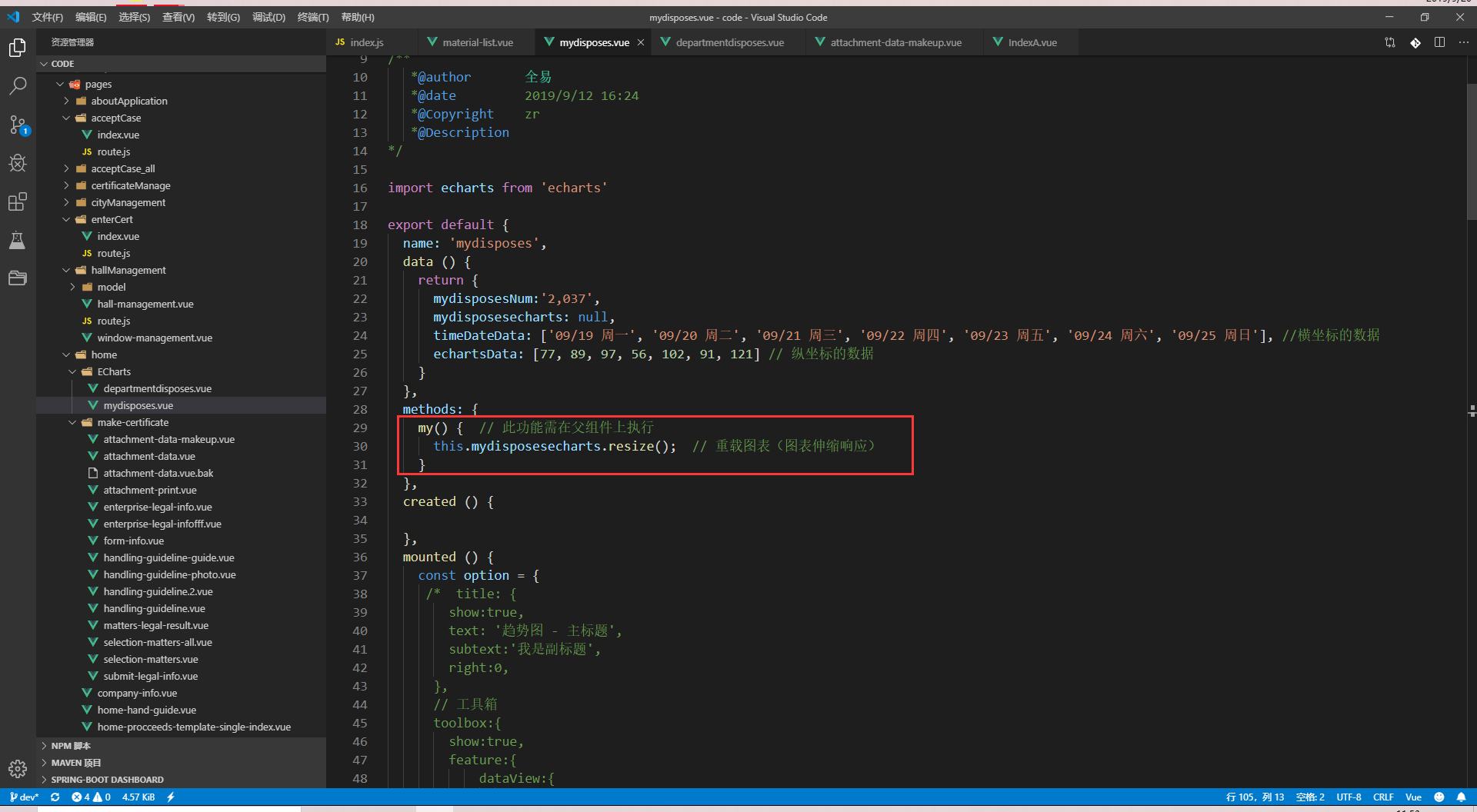Open the project folder icon in activity bar
Viewport: 1477px width, 812px height.
[x=18, y=278]
